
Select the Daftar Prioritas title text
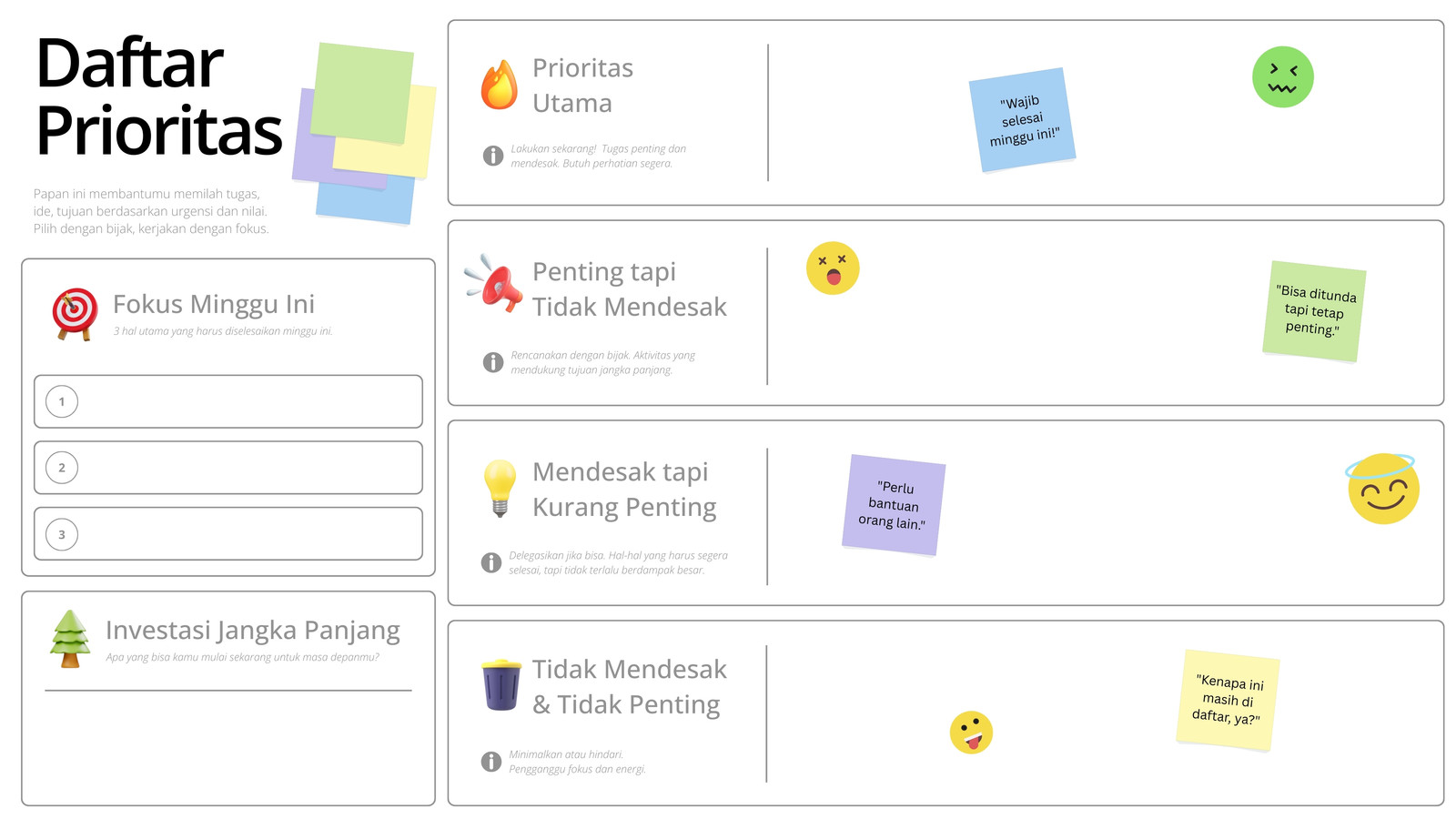[159, 97]
